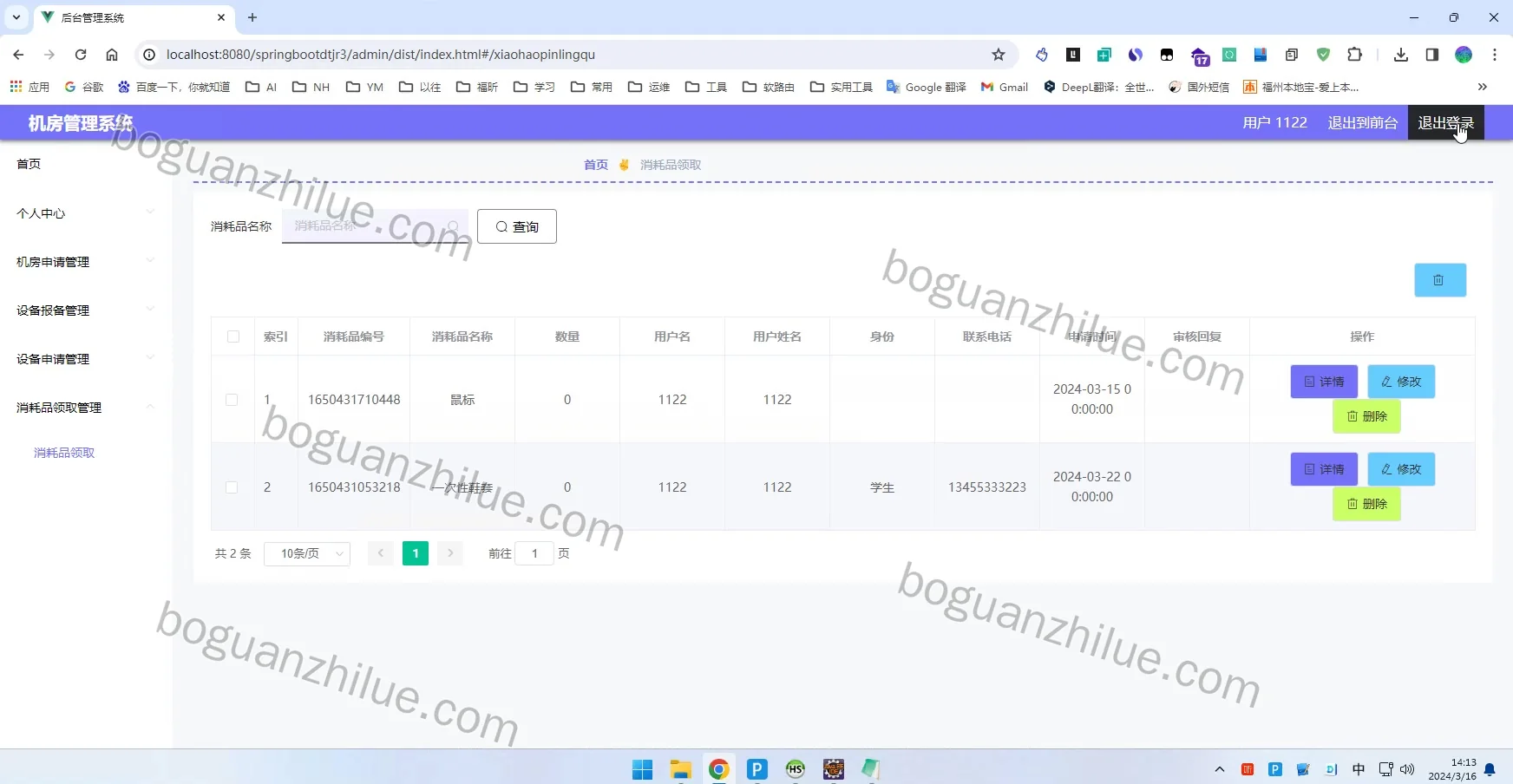
Task: Check the checkbox for the 一次性鞋套 row
Action: pyautogui.click(x=232, y=487)
